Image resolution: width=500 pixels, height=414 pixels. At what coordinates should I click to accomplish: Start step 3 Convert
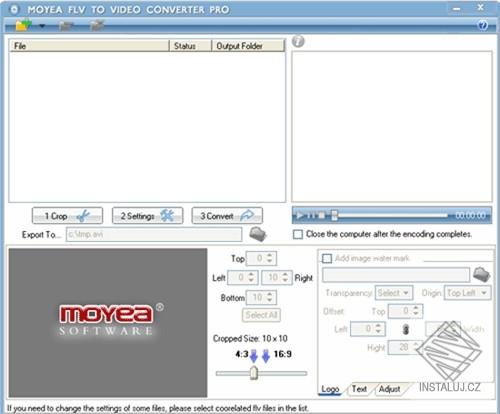[227, 216]
